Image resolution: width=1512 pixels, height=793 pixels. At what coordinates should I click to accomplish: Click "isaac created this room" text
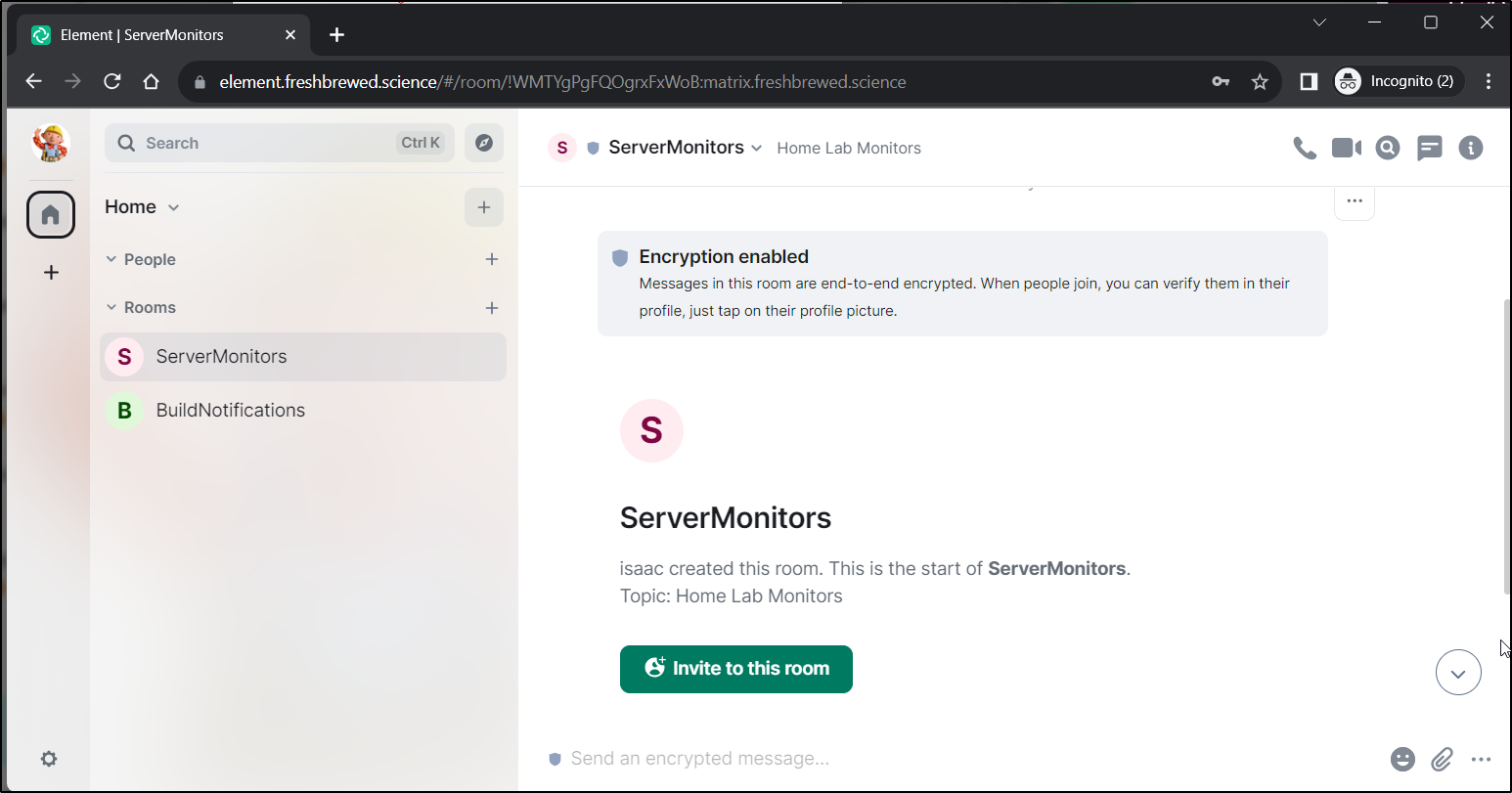[721, 569]
